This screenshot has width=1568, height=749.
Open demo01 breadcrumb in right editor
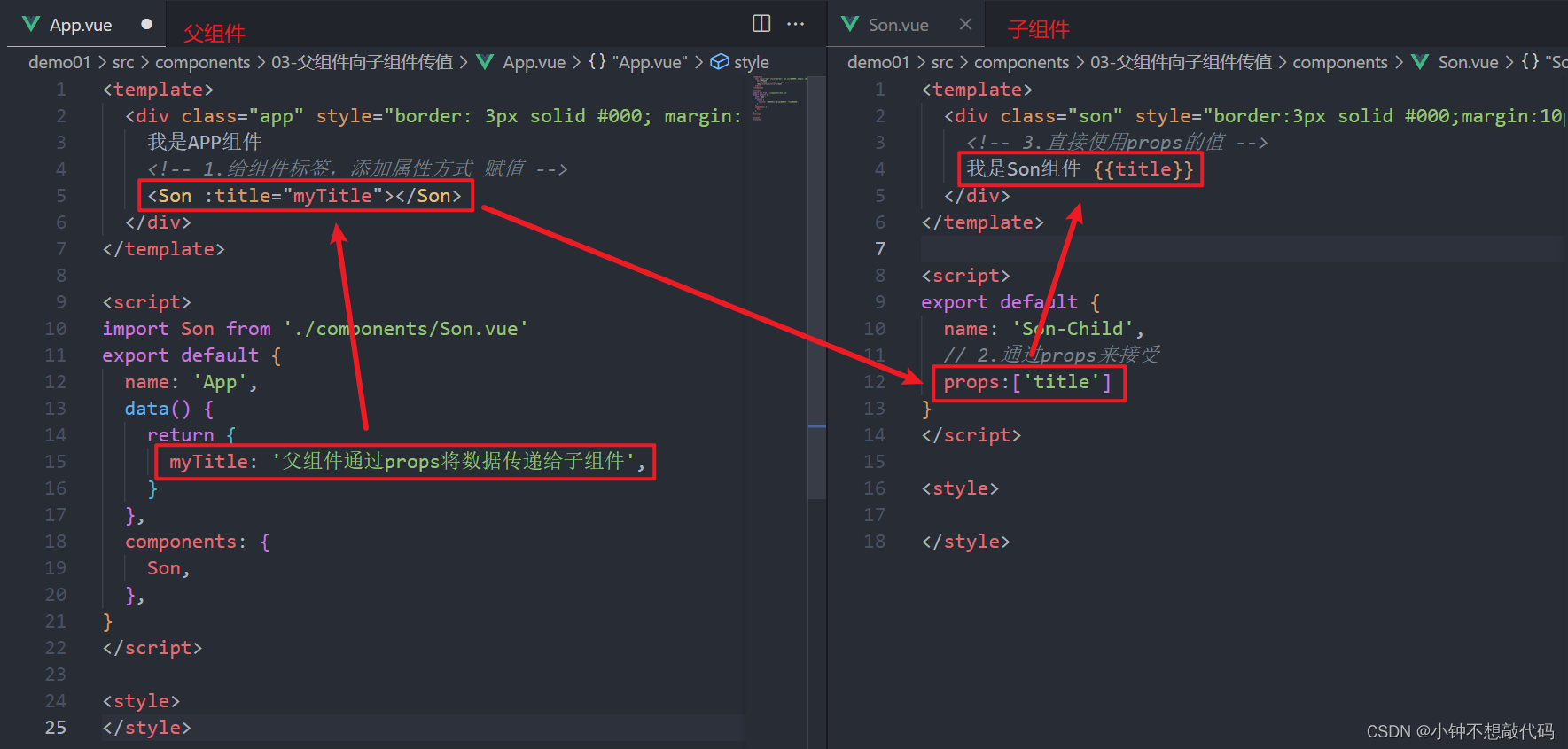878,62
